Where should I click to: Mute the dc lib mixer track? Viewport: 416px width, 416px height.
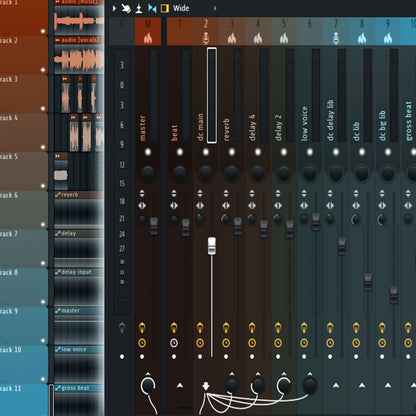362,152
